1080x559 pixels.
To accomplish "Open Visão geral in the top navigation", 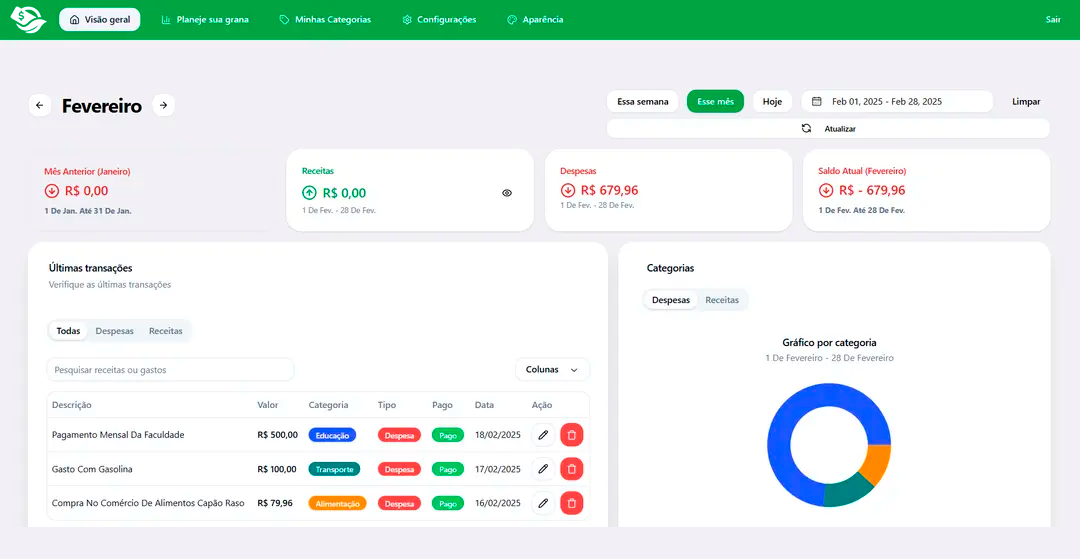I will tap(100, 19).
